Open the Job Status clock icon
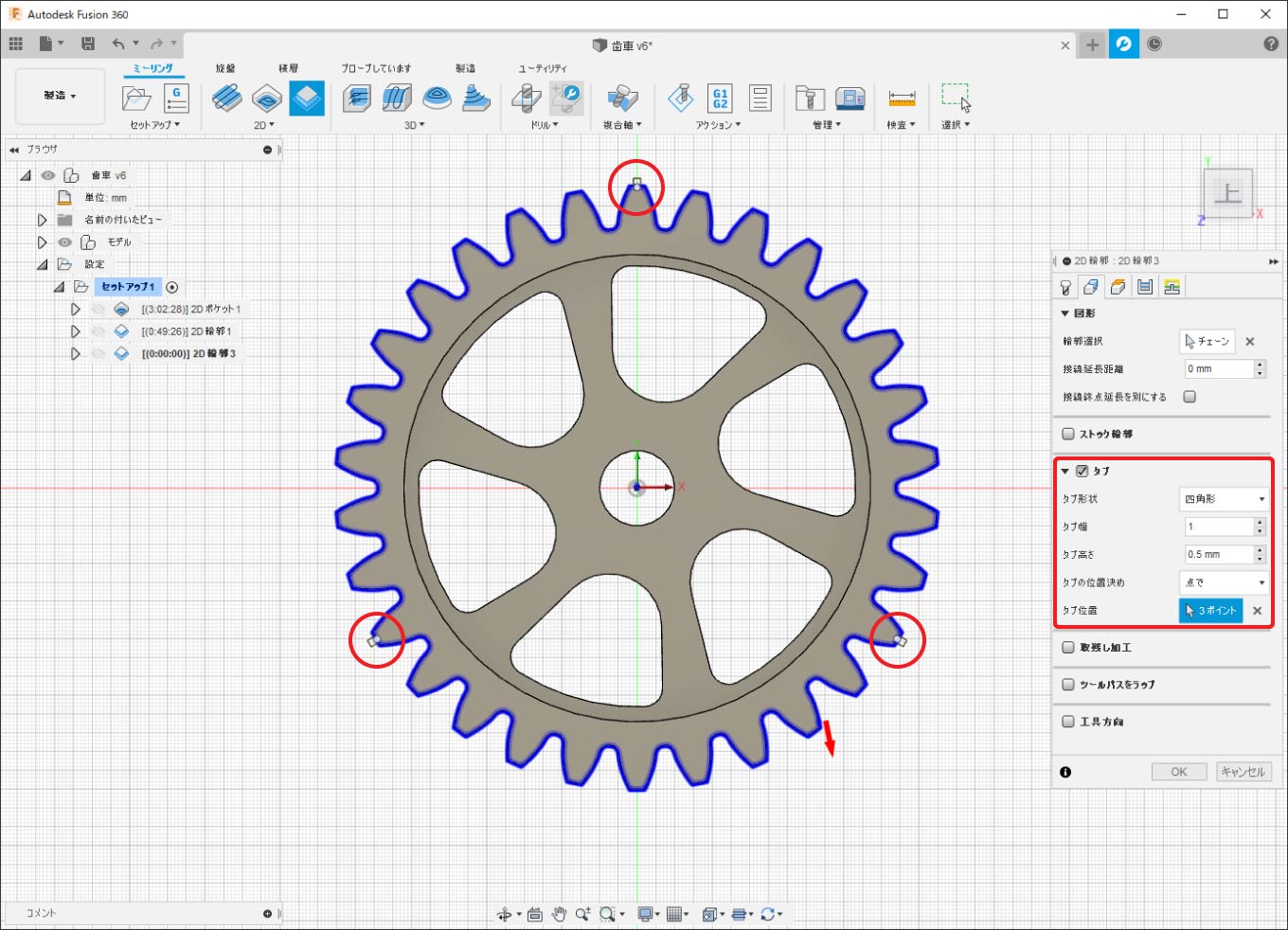The image size is (1288, 930). click(x=1154, y=45)
